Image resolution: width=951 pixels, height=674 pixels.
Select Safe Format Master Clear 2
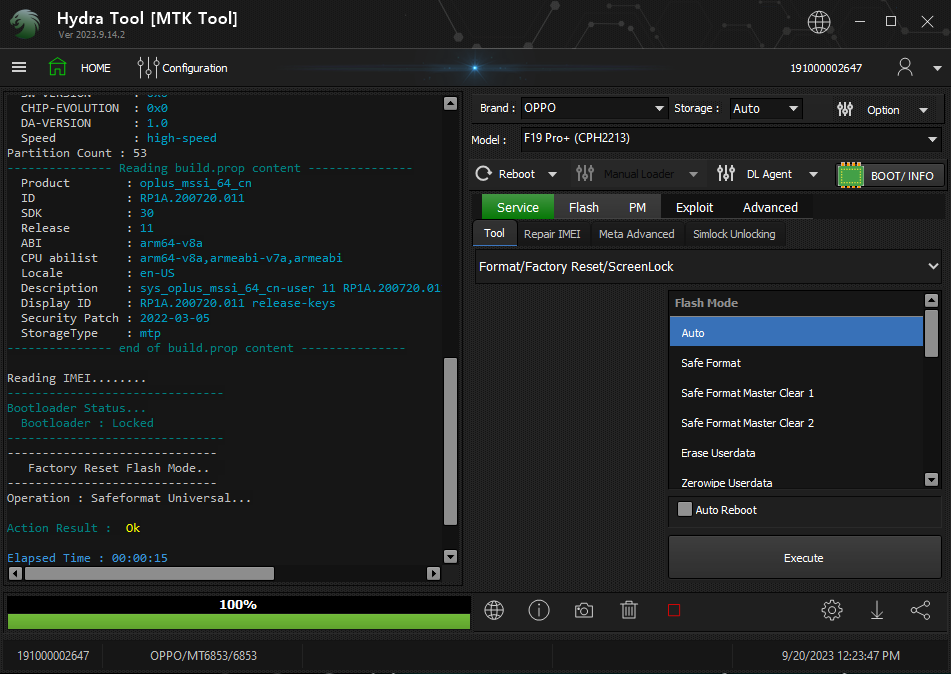tap(796, 423)
